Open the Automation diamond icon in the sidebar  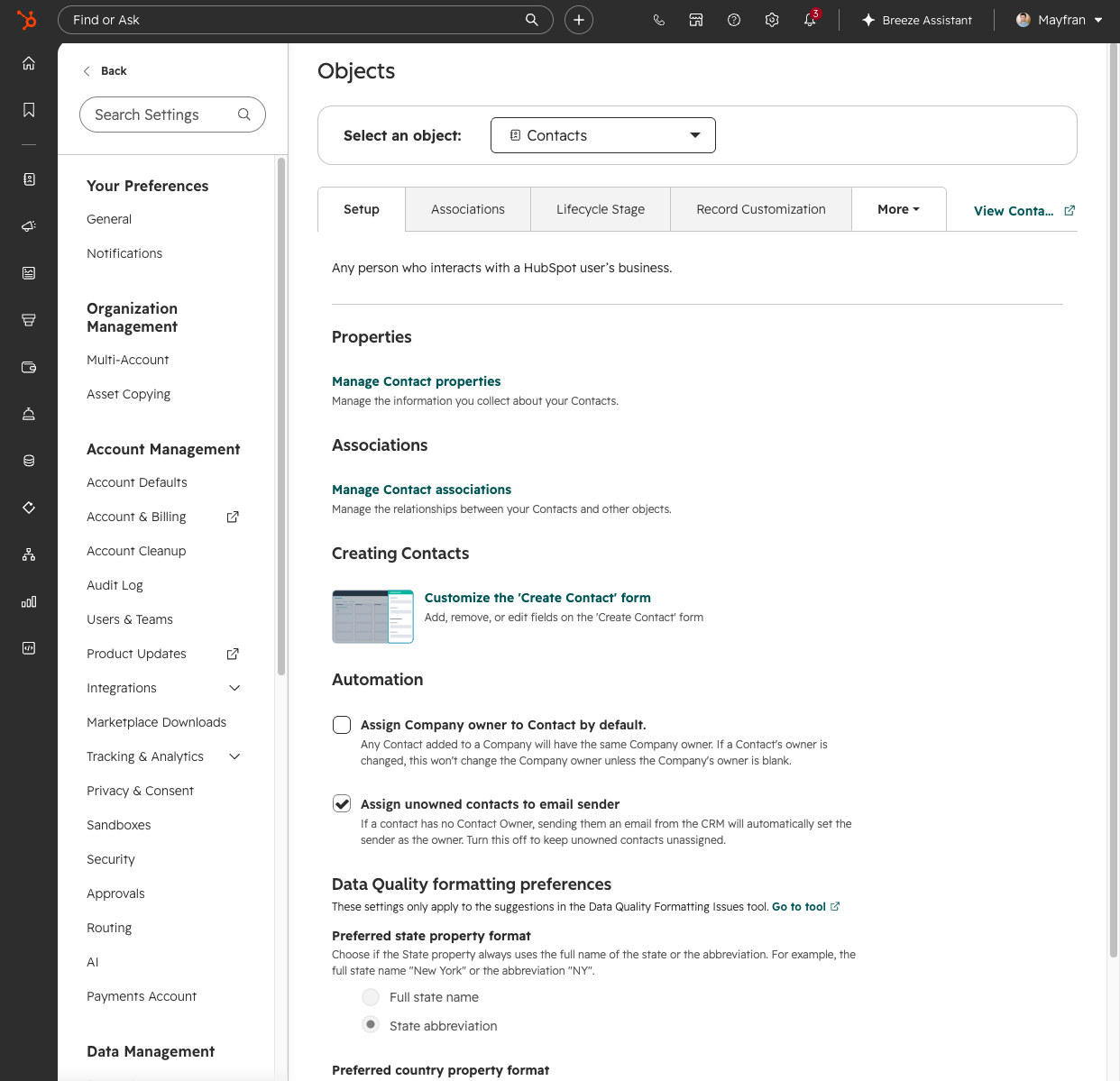point(29,508)
